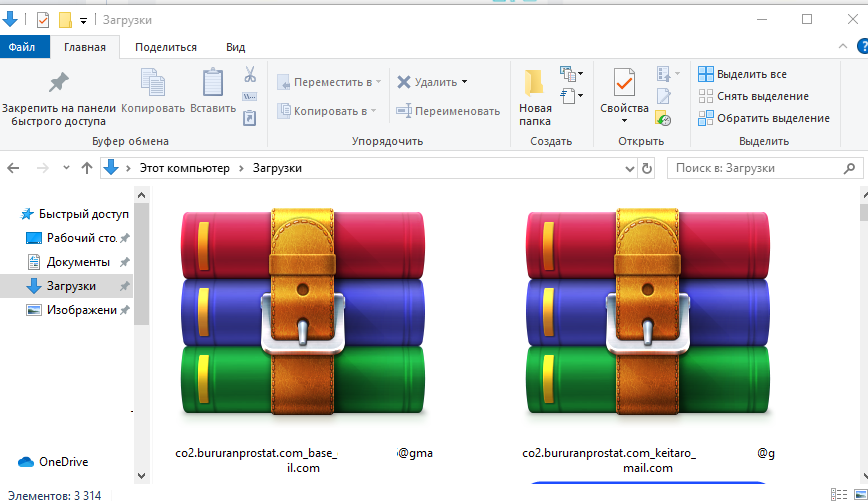Image resolution: width=868 pixels, height=504 pixels.
Task: Open Загрузки in navigation pane
Action: [x=66, y=286]
